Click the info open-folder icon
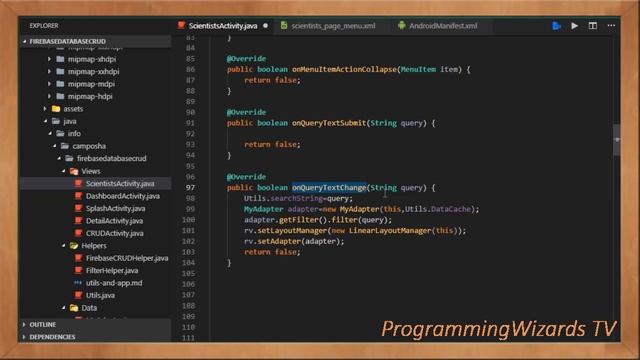 (60, 133)
